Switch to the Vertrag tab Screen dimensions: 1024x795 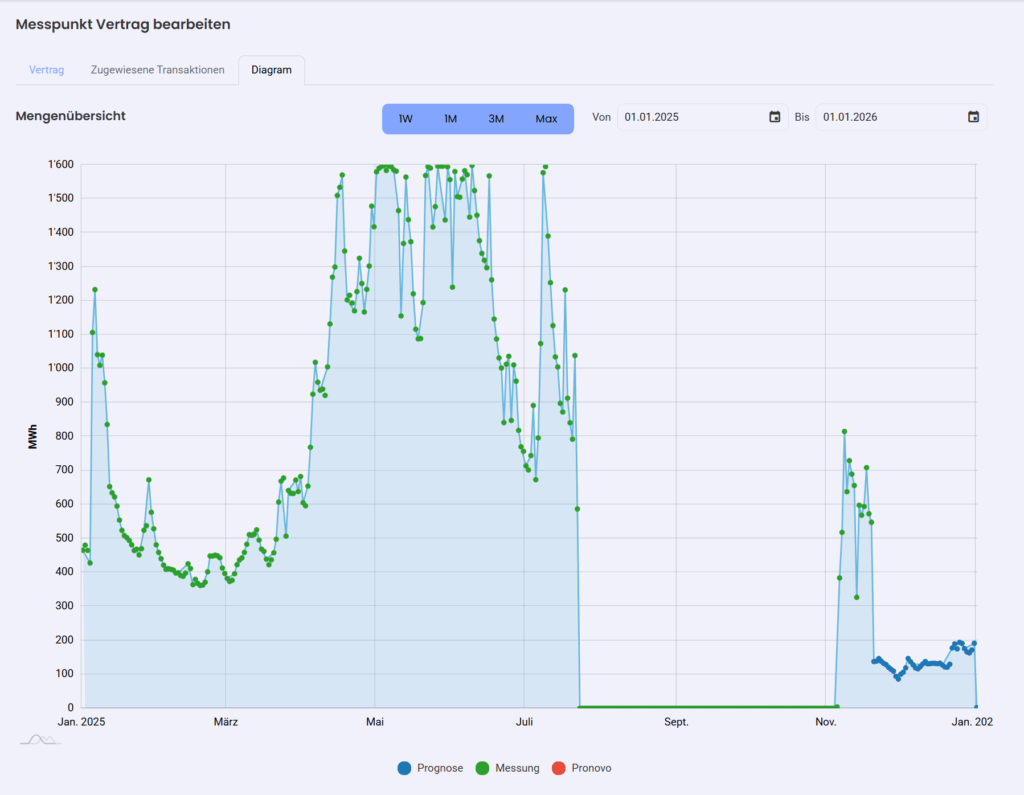tap(46, 70)
